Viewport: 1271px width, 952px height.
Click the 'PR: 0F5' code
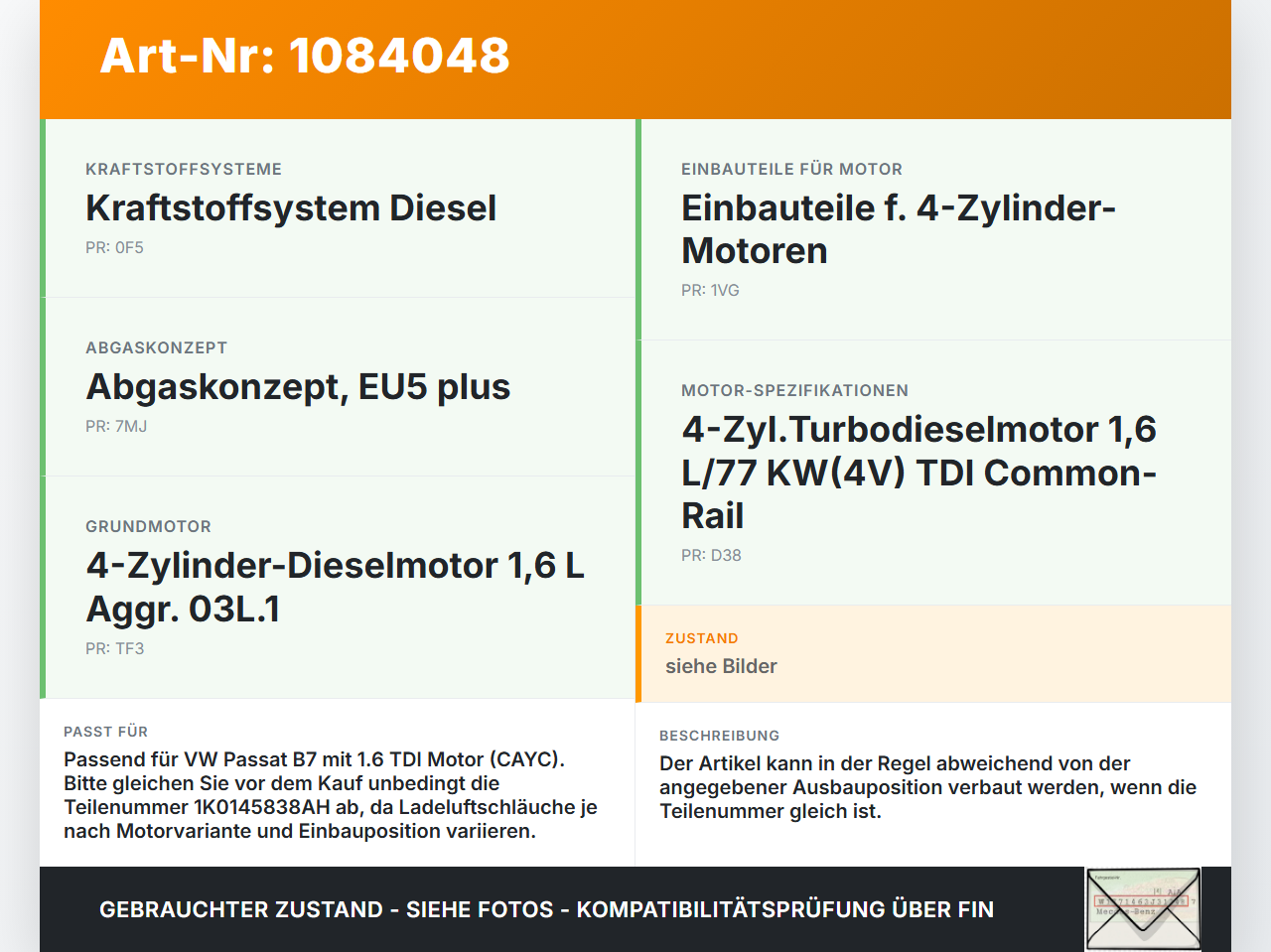click(x=114, y=247)
